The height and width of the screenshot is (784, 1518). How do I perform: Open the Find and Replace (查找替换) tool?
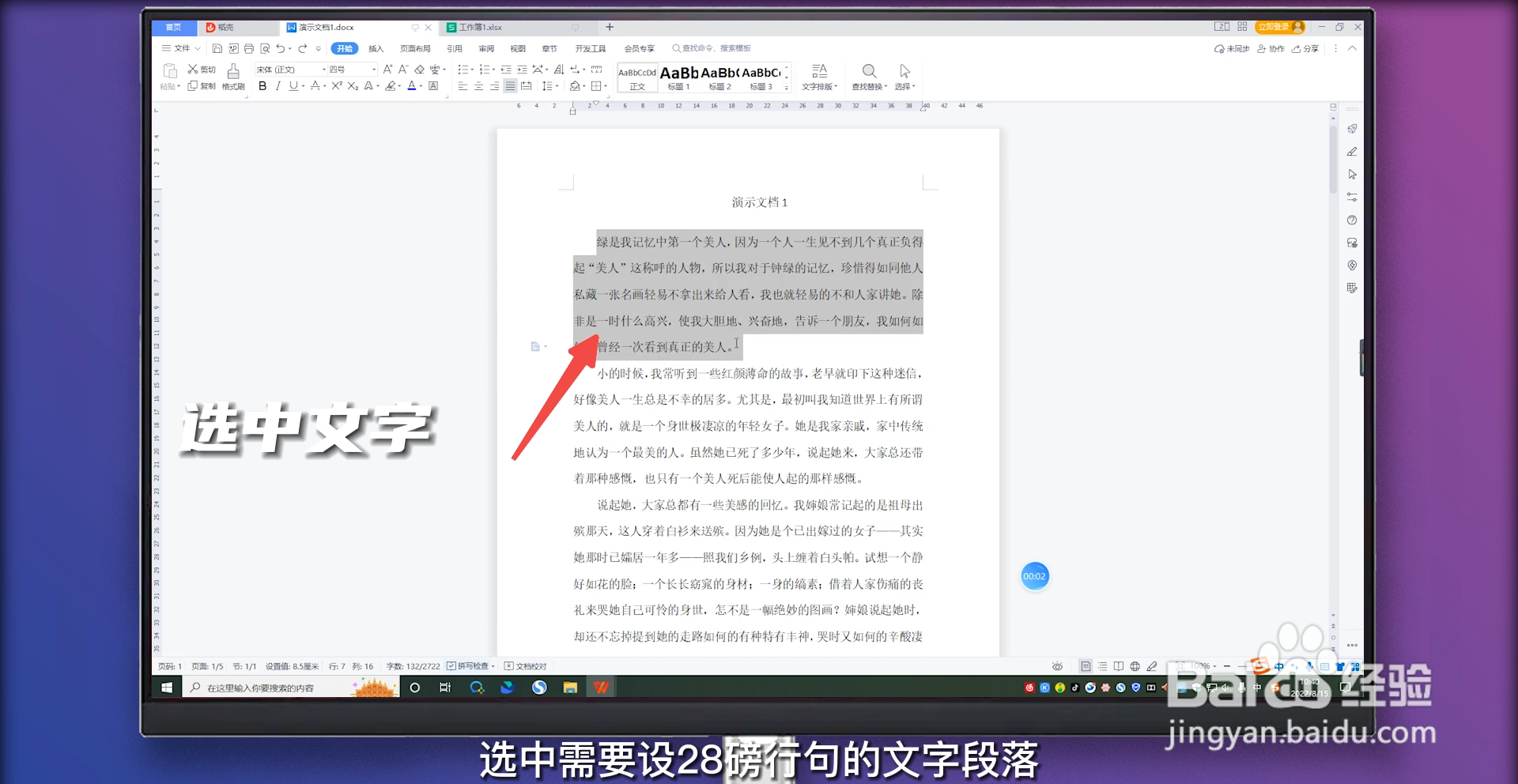click(x=869, y=77)
